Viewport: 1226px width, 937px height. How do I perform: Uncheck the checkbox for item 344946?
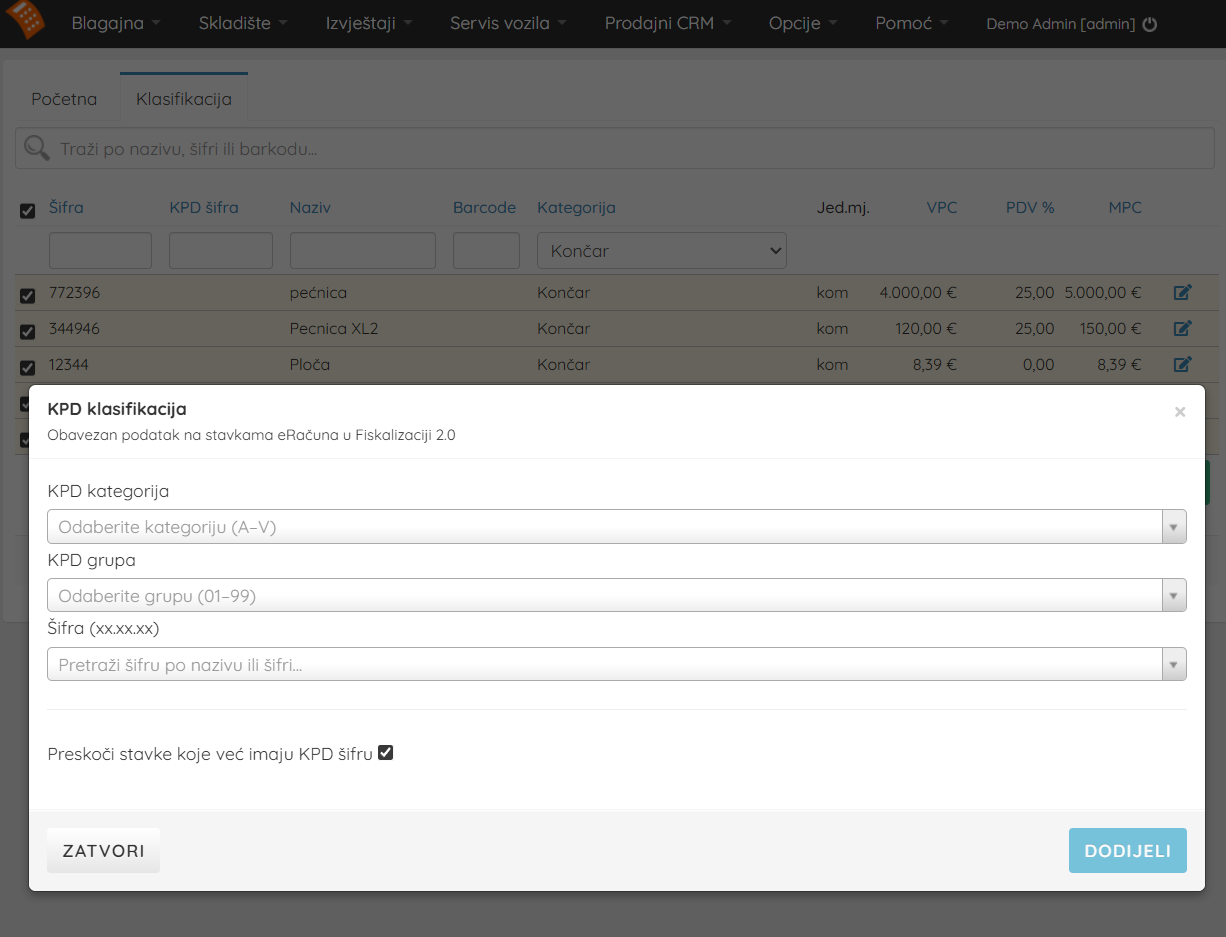coord(28,331)
